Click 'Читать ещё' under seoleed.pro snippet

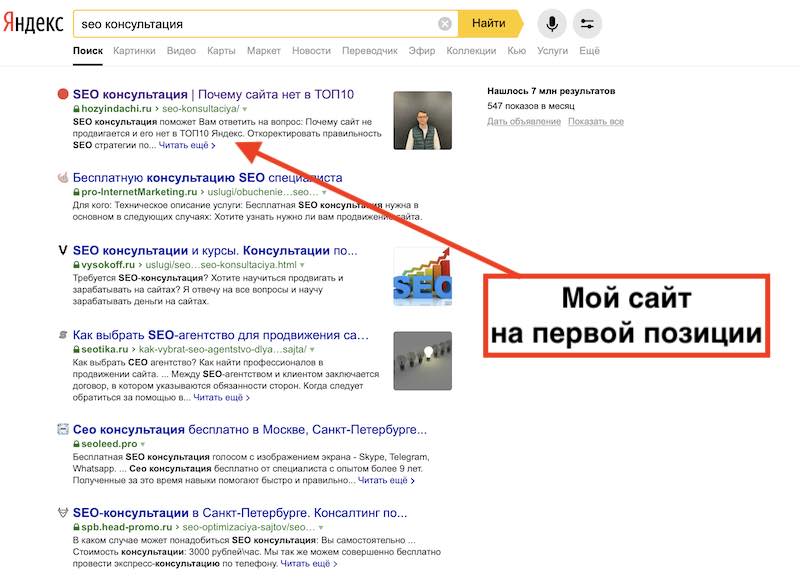[x=386, y=480]
